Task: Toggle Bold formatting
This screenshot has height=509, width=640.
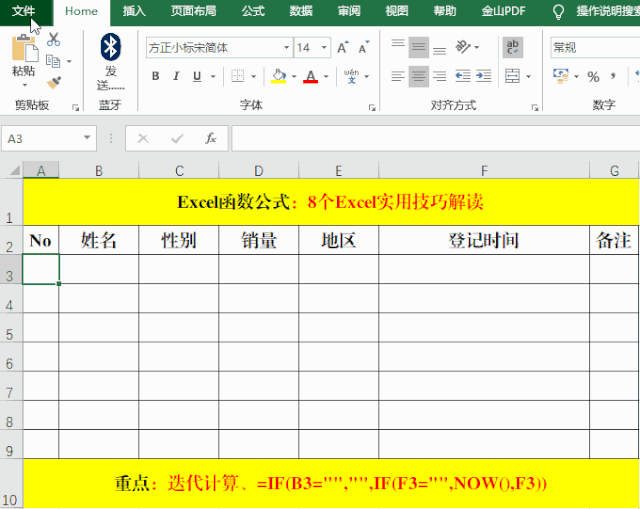Action: coord(155,77)
